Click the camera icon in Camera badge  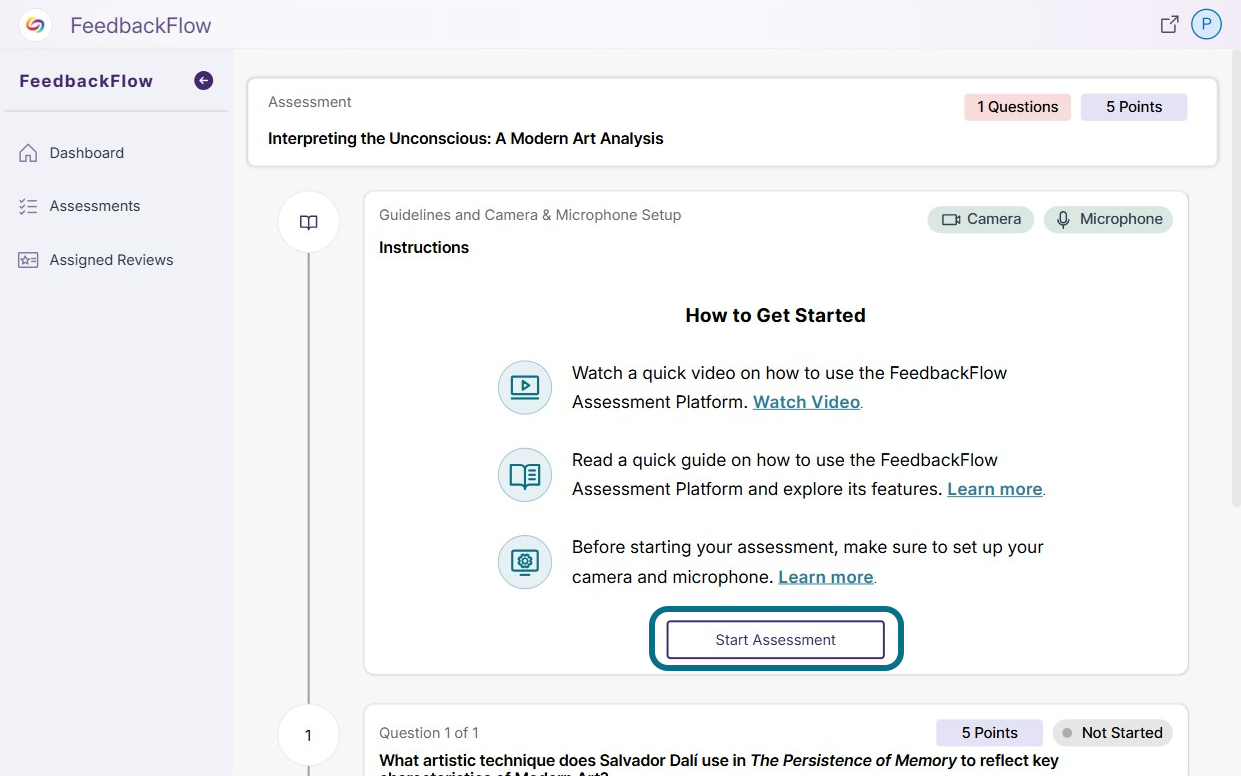tap(951, 219)
